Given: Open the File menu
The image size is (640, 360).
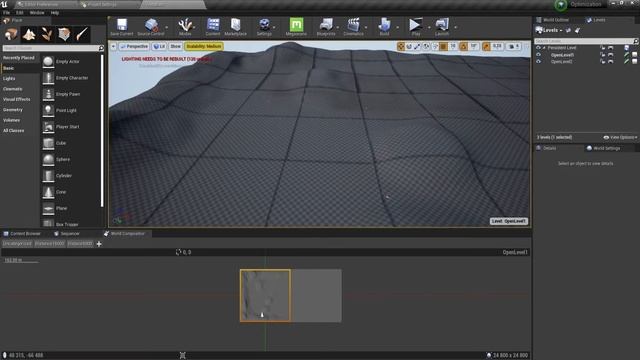Looking at the screenshot, I should [x=7, y=13].
